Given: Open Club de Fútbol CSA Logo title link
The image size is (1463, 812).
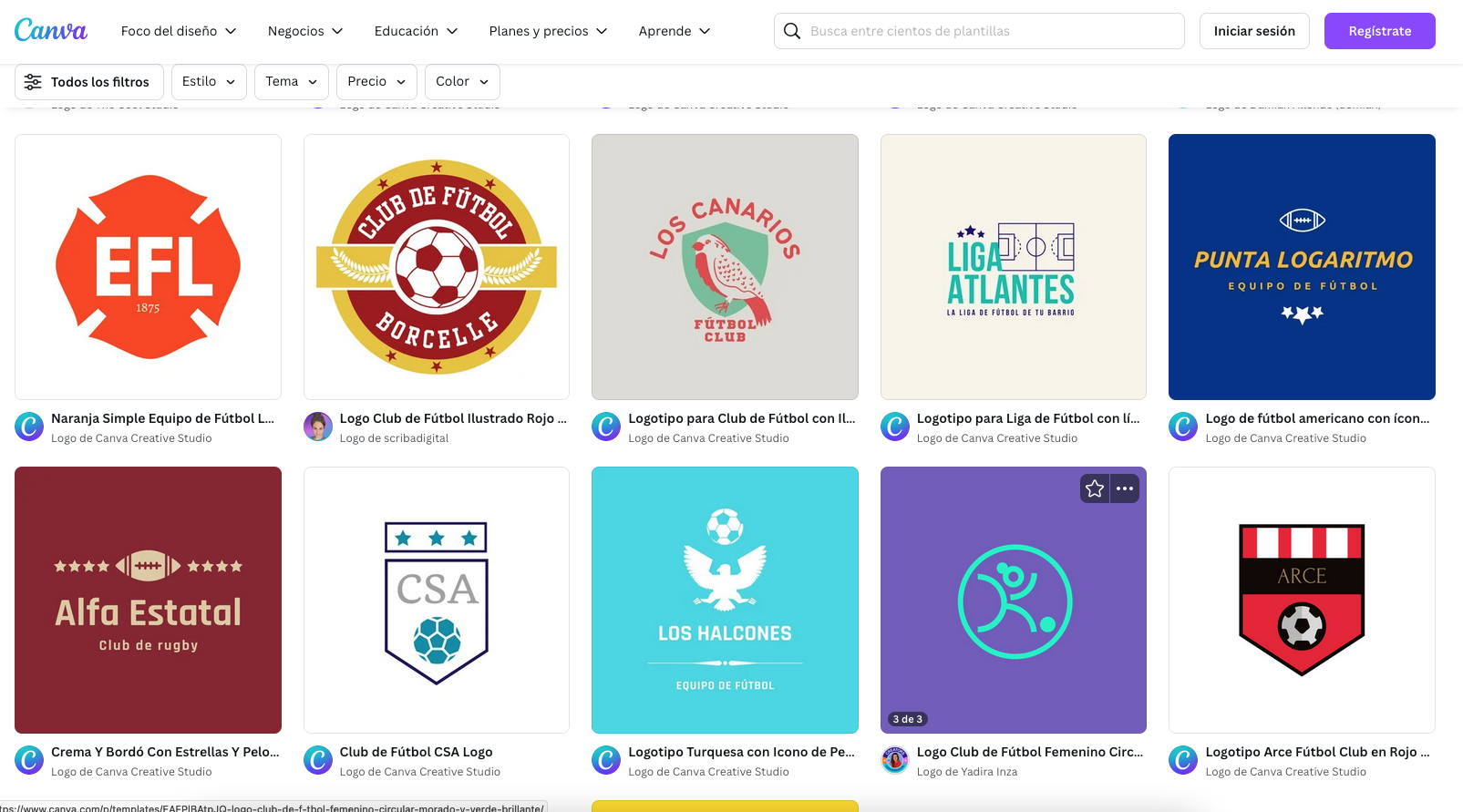Looking at the screenshot, I should click(416, 752).
